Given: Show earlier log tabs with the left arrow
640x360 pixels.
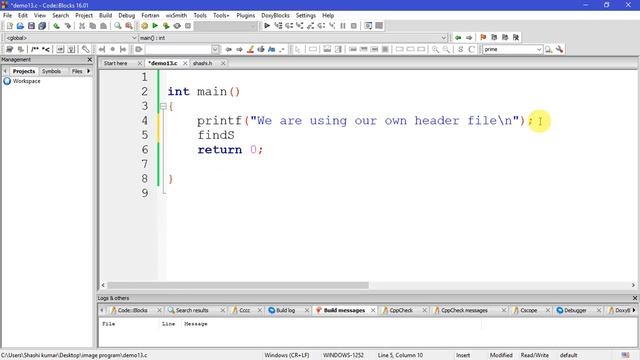Looking at the screenshot, I should coord(102,310).
